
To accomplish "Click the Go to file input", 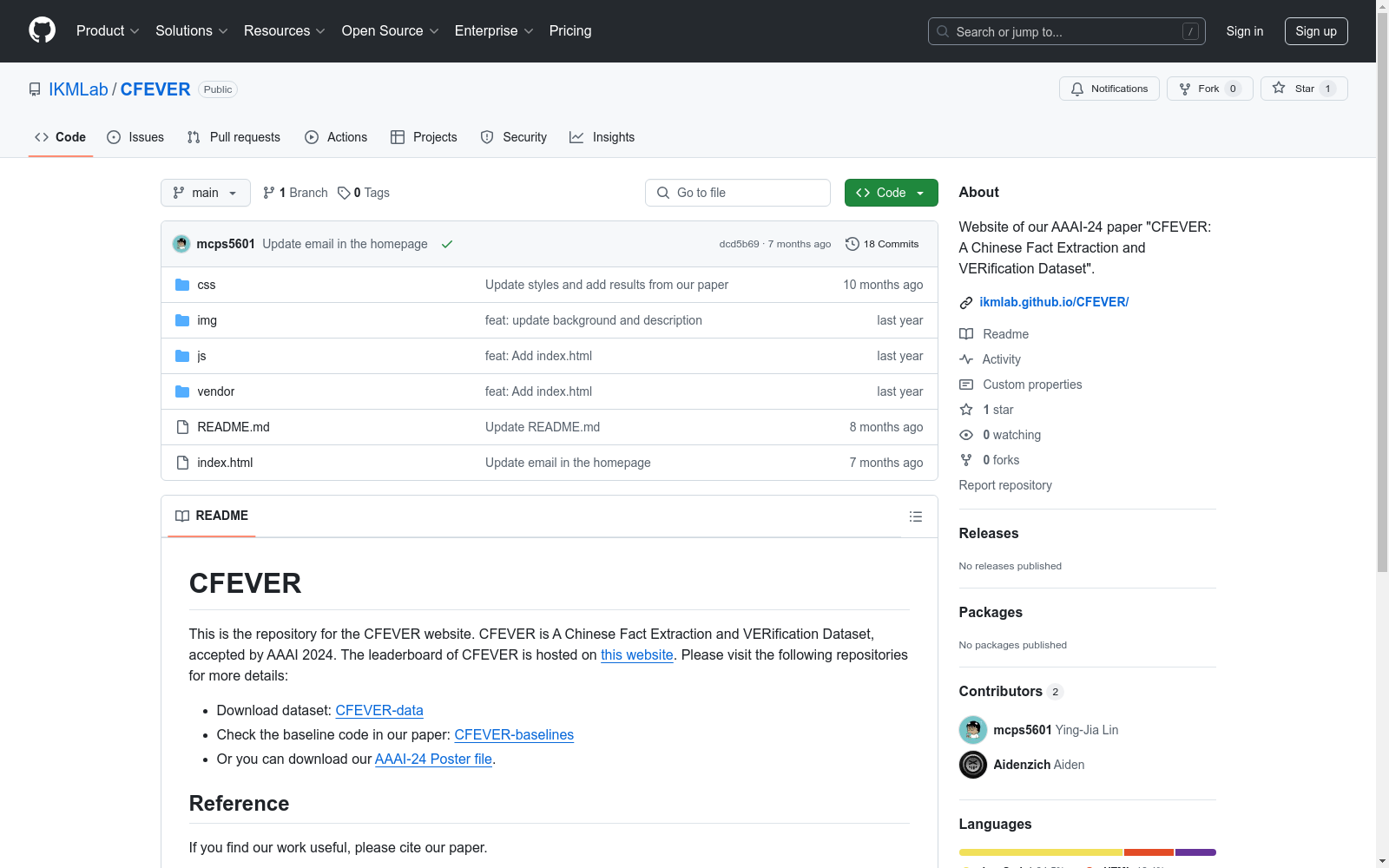I will pyautogui.click(x=738, y=193).
